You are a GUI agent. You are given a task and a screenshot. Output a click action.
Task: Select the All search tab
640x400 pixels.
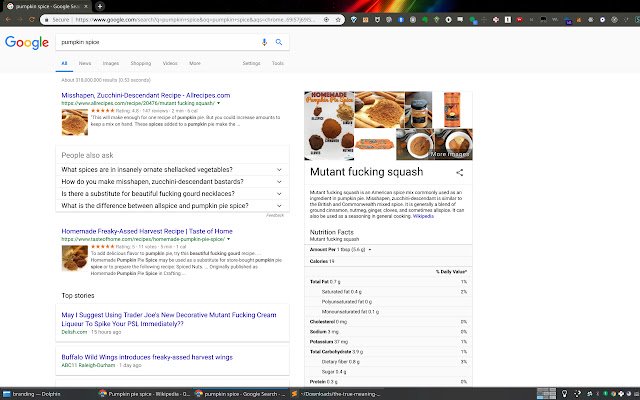tap(64, 63)
